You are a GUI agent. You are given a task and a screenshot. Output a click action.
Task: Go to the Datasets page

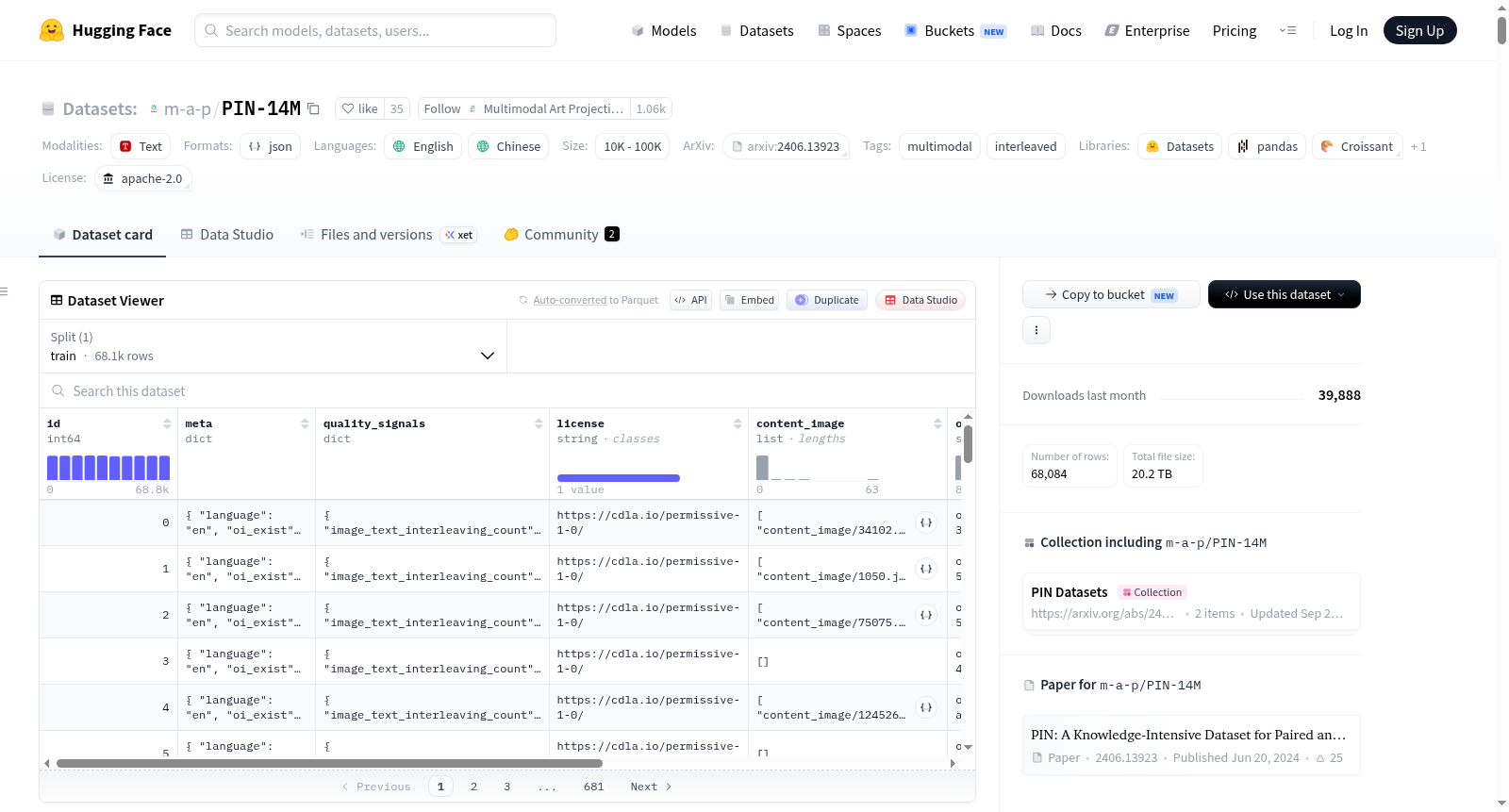coord(757,31)
